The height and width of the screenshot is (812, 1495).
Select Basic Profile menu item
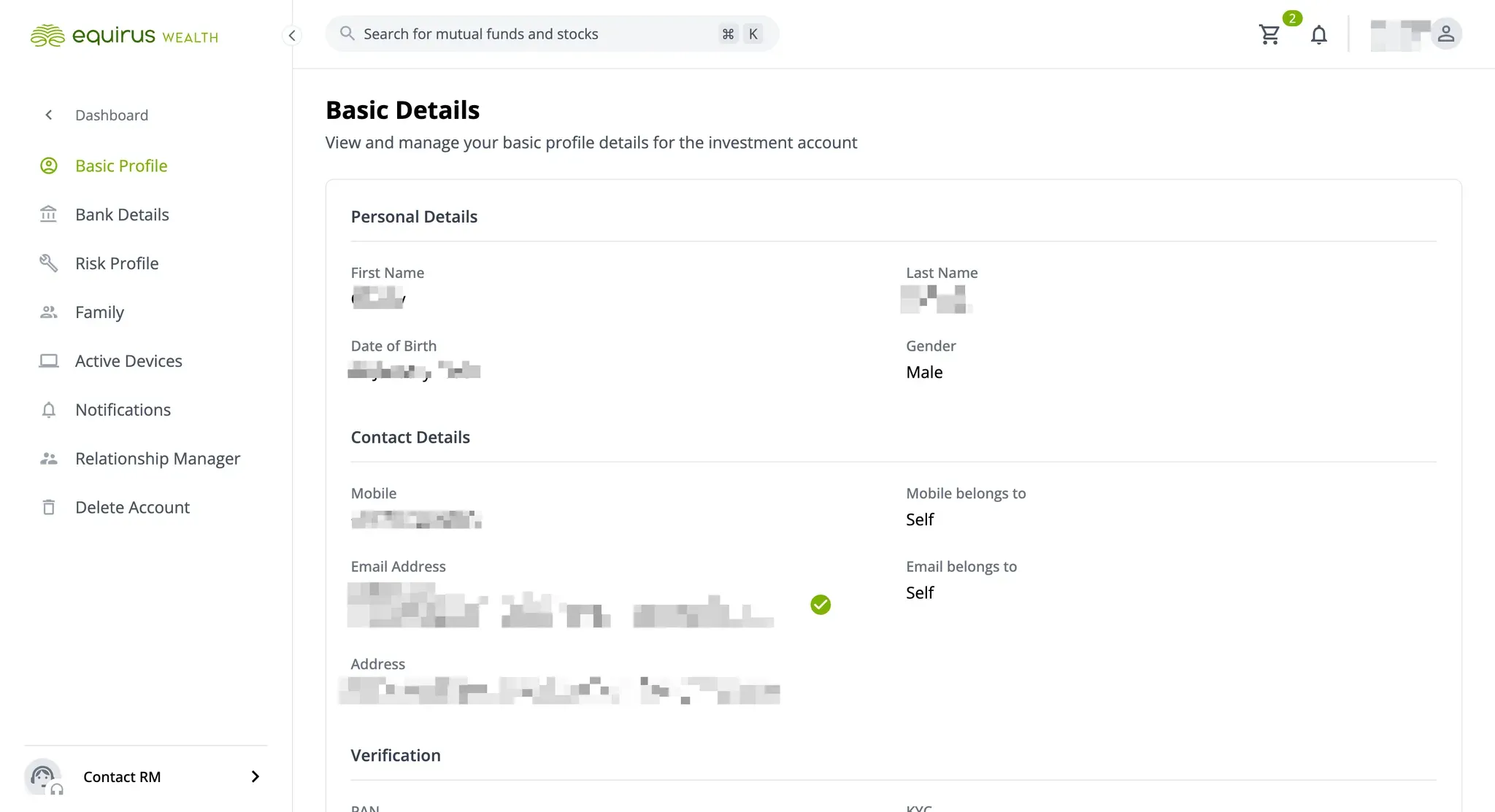[121, 166]
